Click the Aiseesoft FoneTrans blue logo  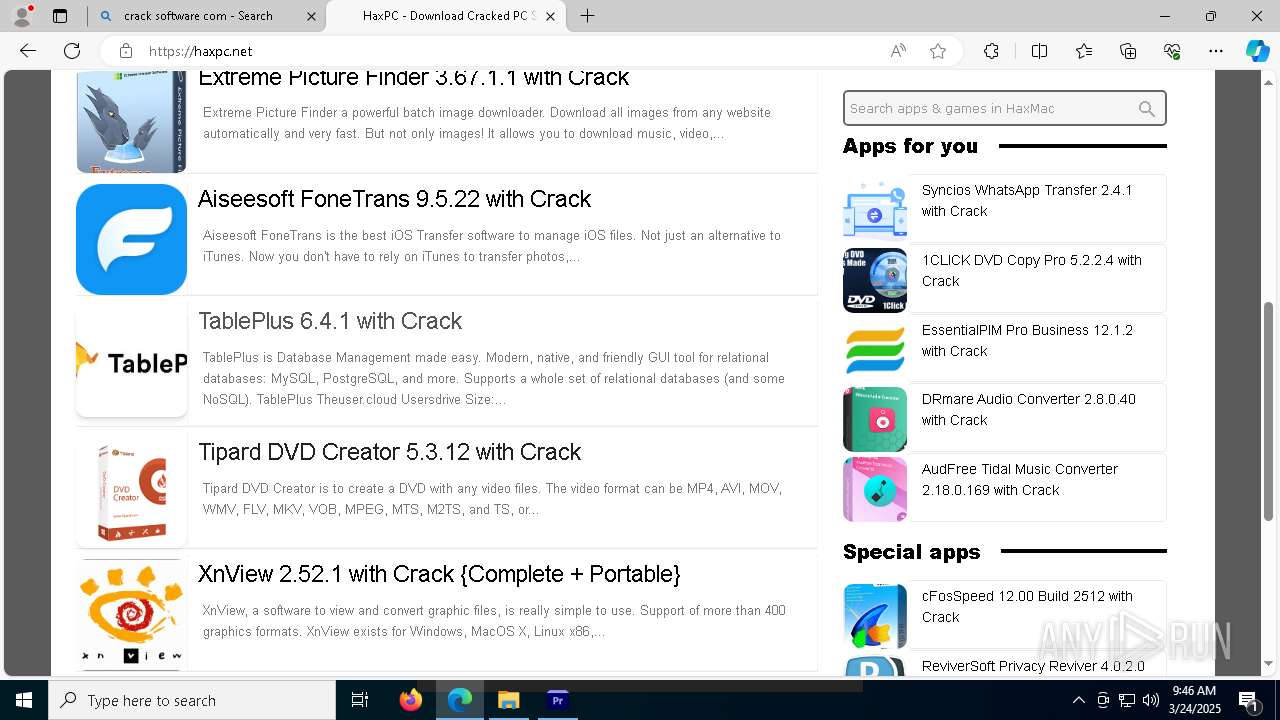click(131, 239)
